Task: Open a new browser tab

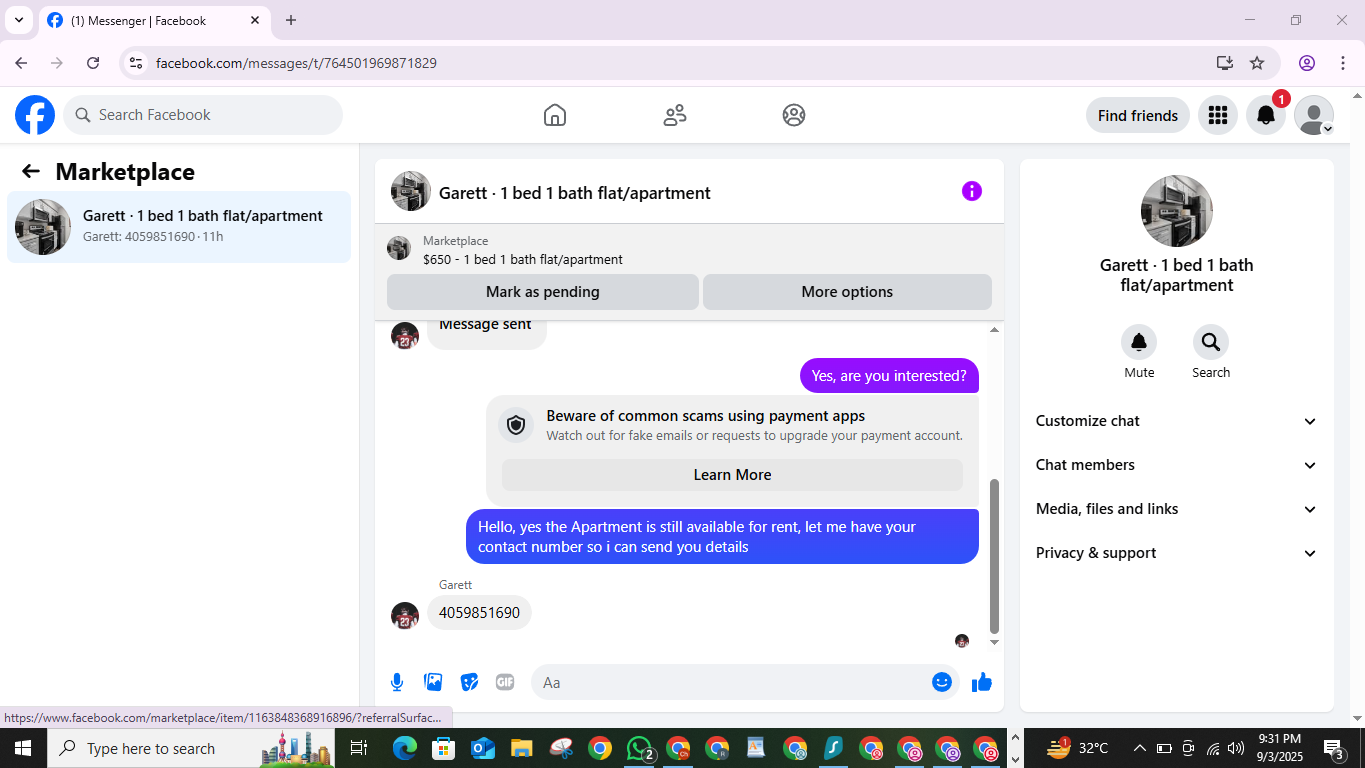Action: (291, 20)
